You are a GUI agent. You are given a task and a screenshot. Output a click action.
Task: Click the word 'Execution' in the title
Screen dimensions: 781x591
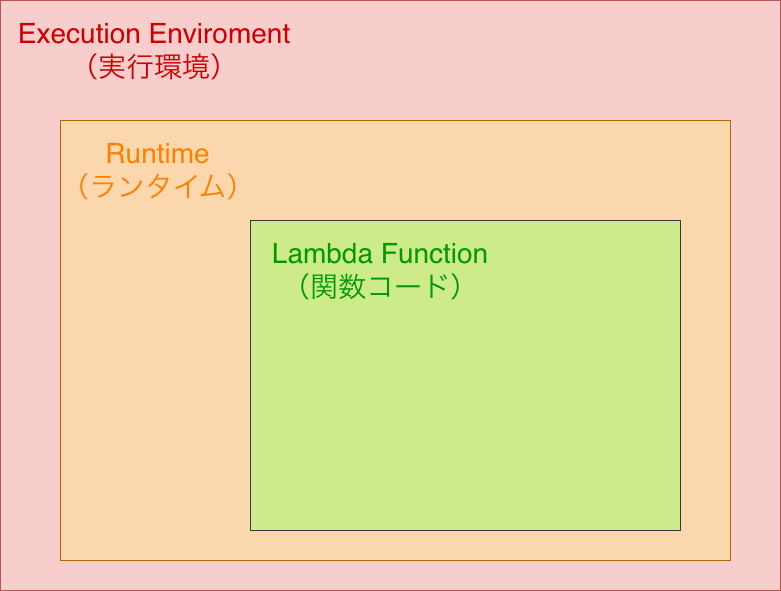point(80,34)
